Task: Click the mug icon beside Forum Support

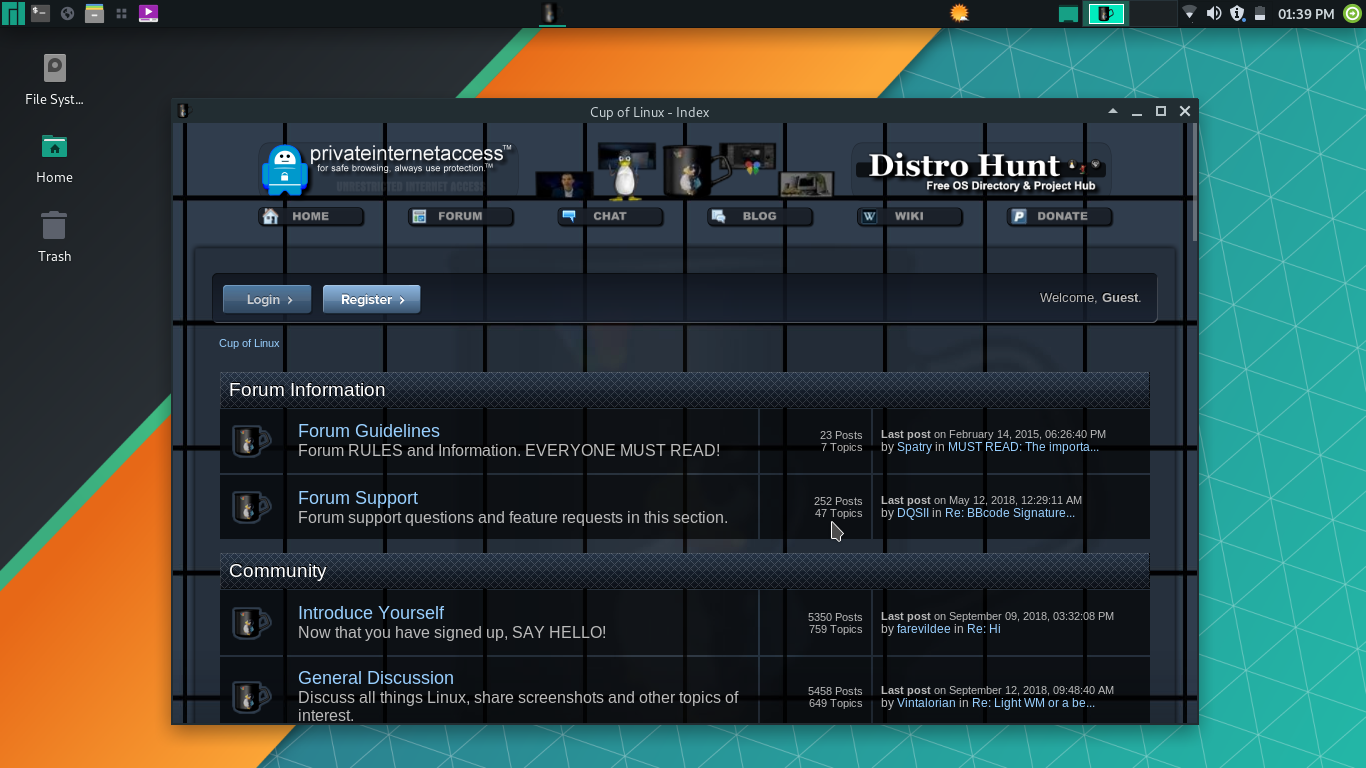Action: tap(251, 507)
